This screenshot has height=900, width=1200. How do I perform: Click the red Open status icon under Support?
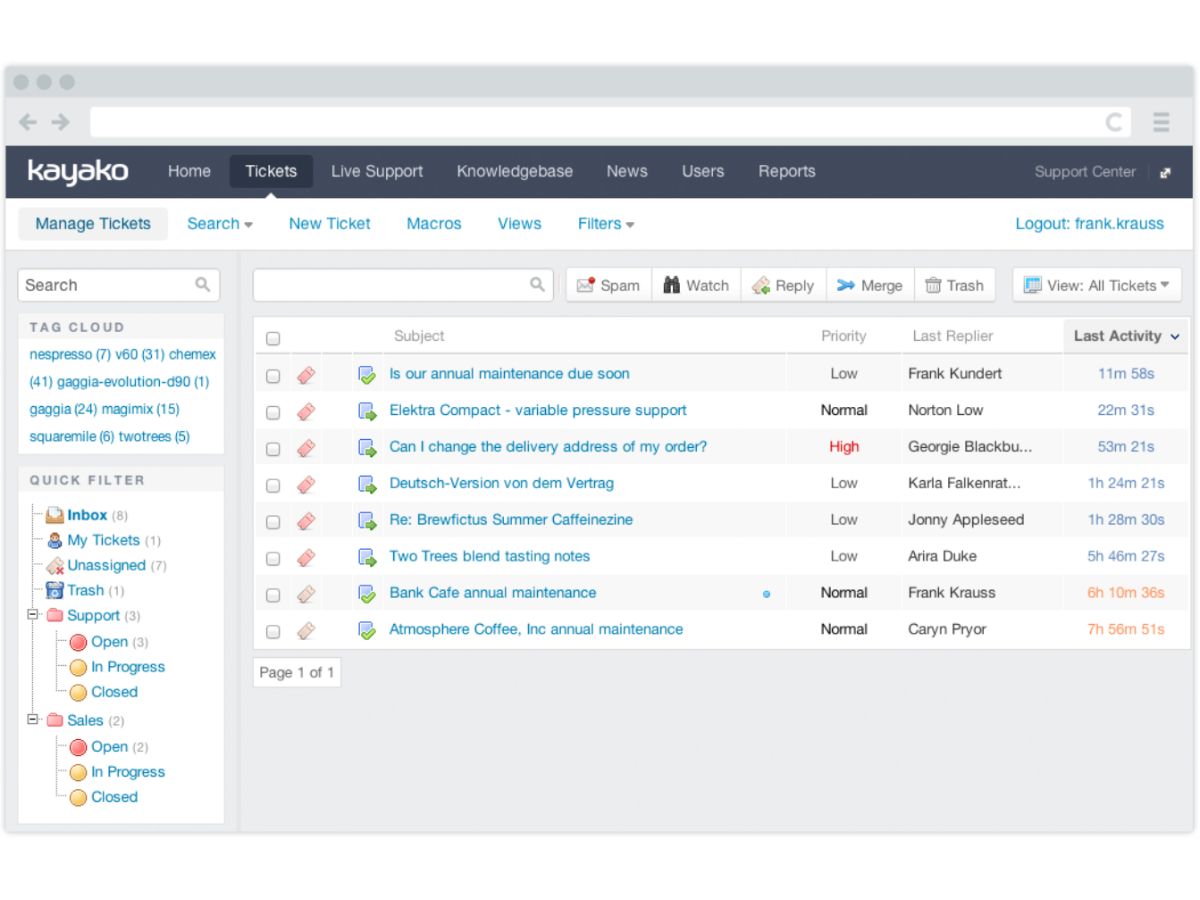78,642
